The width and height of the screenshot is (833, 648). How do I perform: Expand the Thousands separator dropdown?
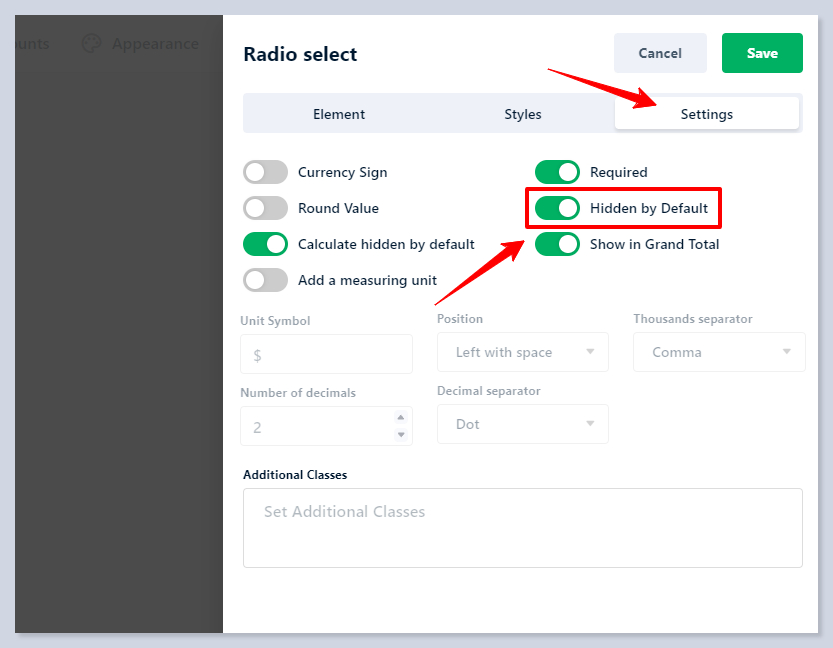click(x=719, y=352)
